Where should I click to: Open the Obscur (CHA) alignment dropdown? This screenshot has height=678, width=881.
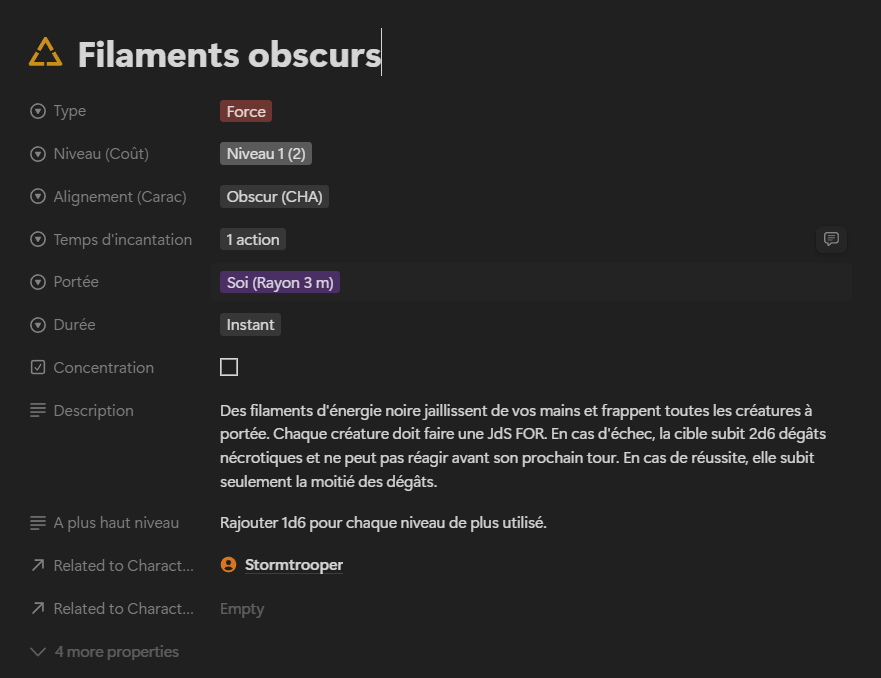tap(274, 197)
